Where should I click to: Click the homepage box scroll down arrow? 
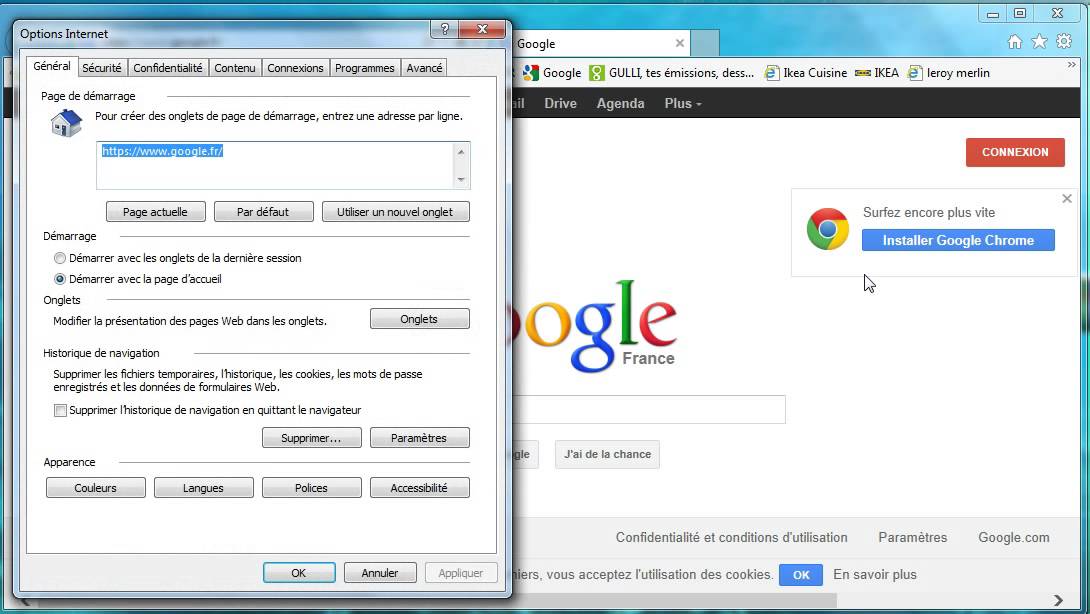[461, 179]
